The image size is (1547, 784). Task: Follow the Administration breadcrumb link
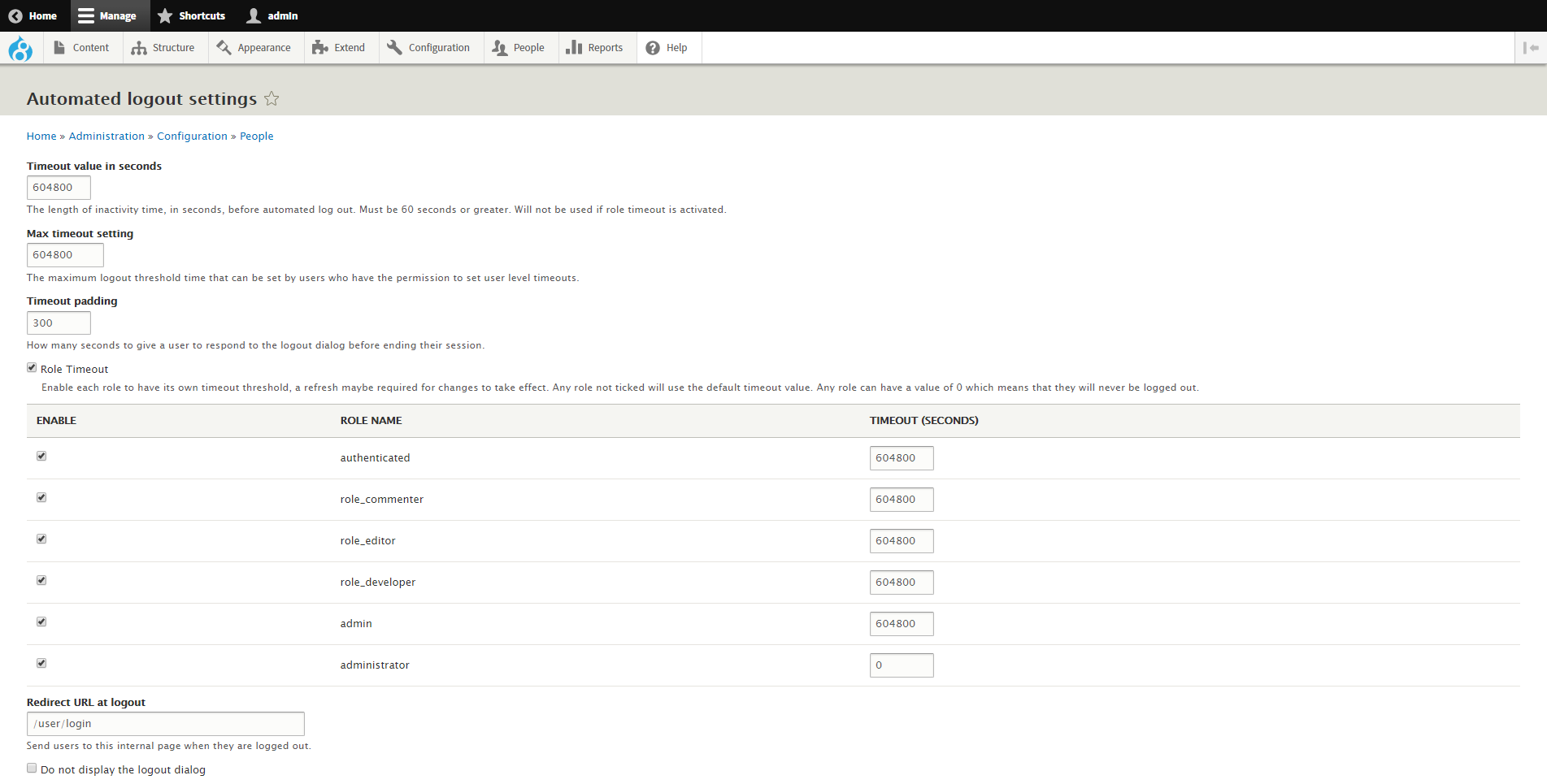tap(106, 136)
